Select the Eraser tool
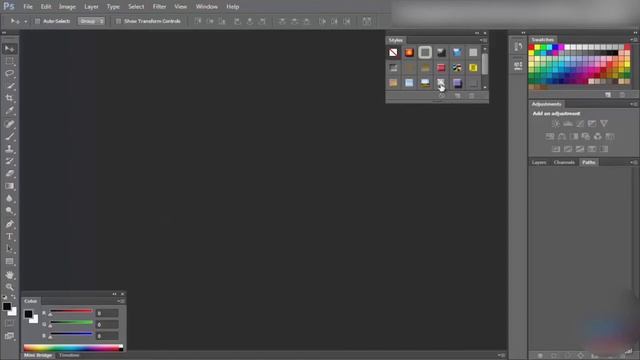 pos(9,173)
